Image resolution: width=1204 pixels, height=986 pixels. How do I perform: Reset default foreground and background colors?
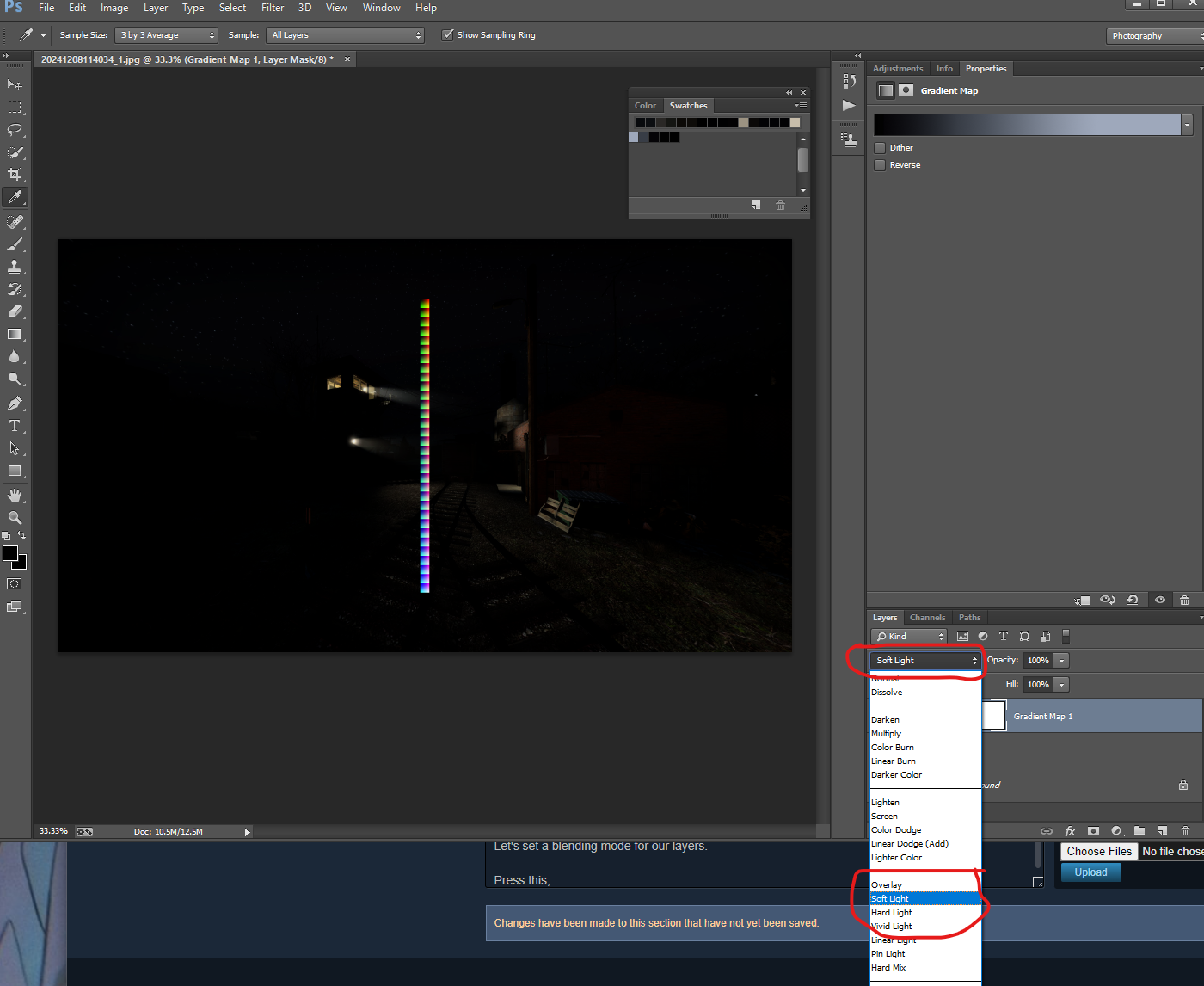coord(6,536)
